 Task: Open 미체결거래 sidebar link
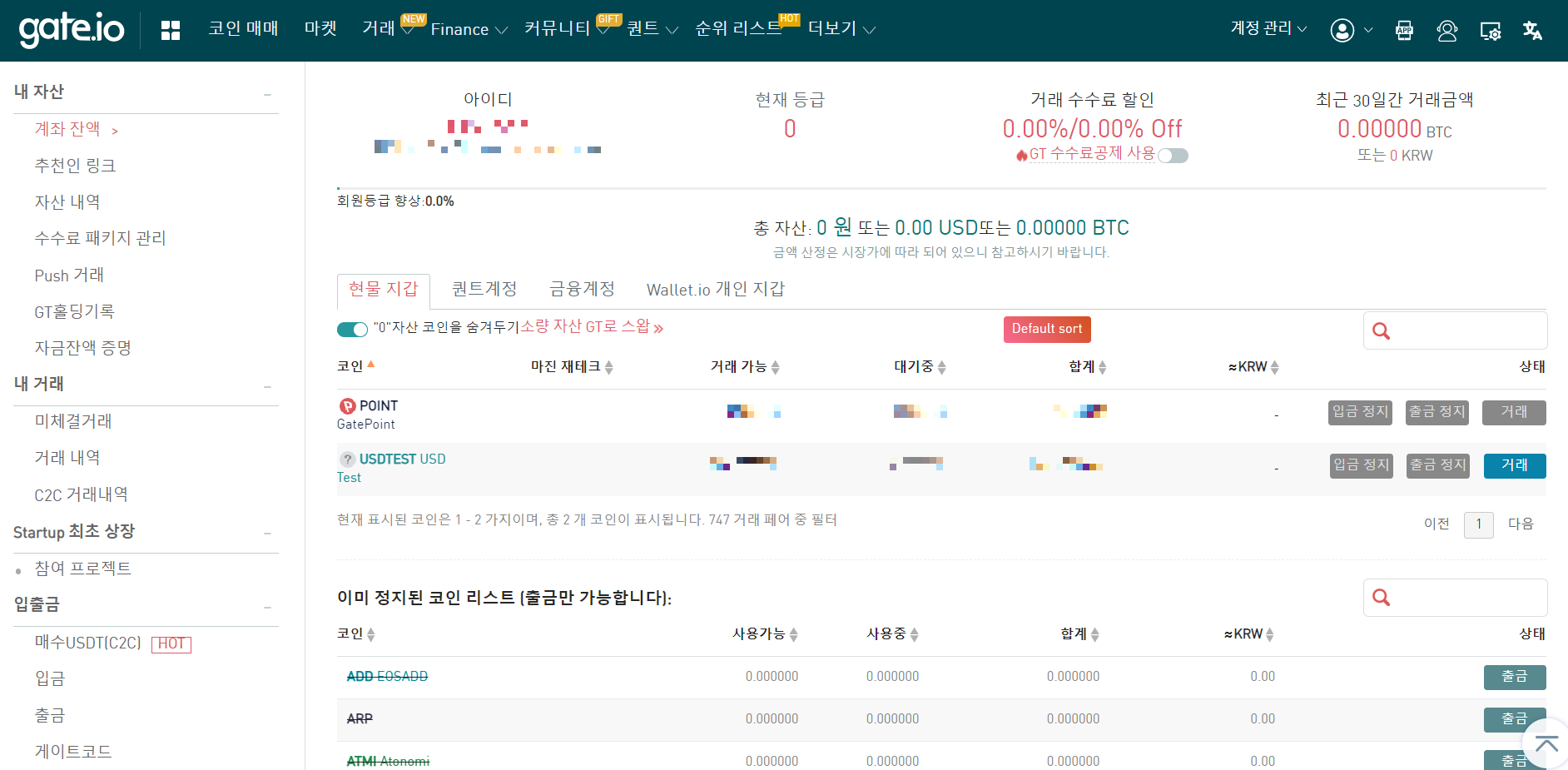[x=73, y=421]
